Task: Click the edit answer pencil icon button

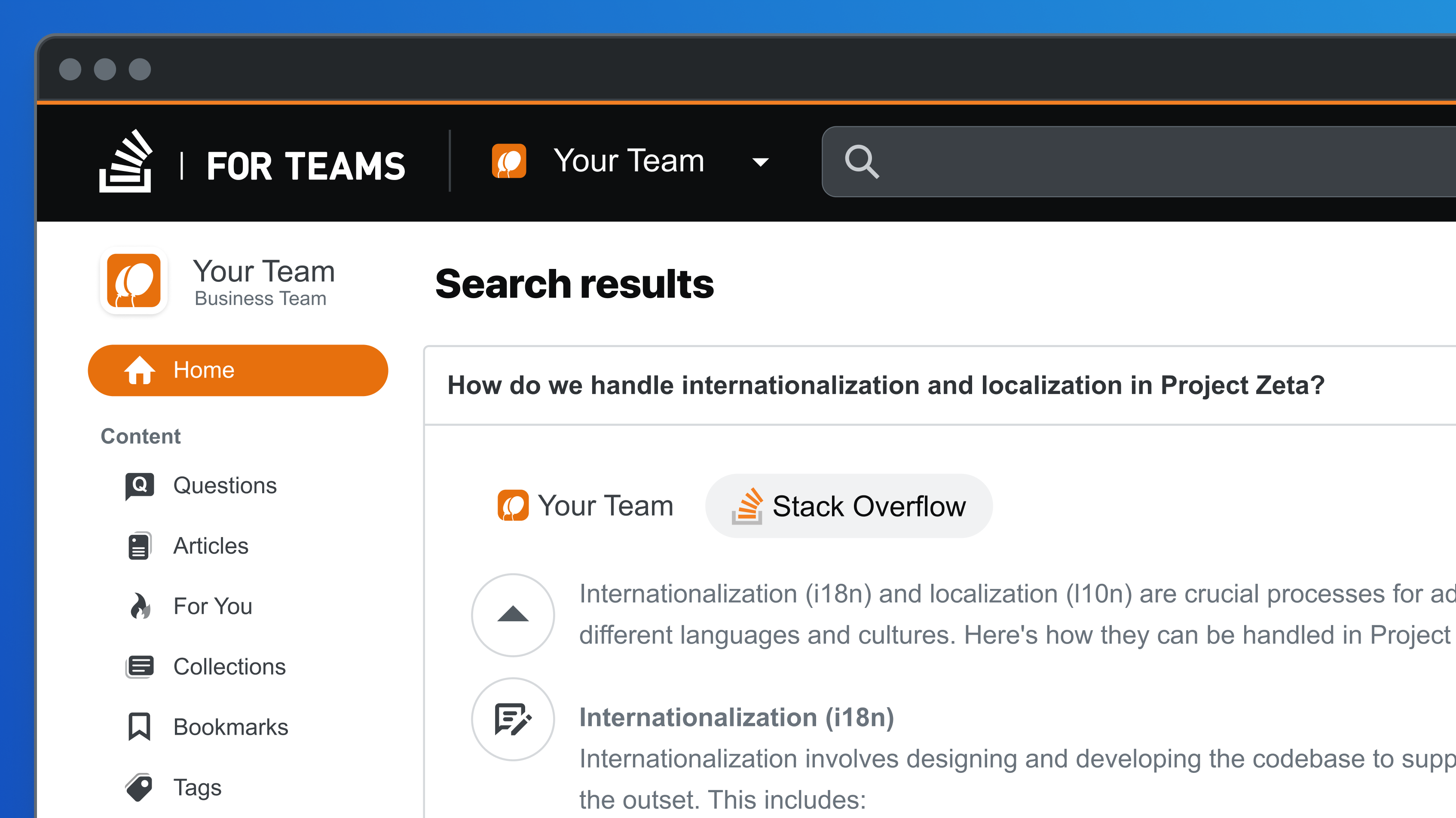Action: [513, 719]
